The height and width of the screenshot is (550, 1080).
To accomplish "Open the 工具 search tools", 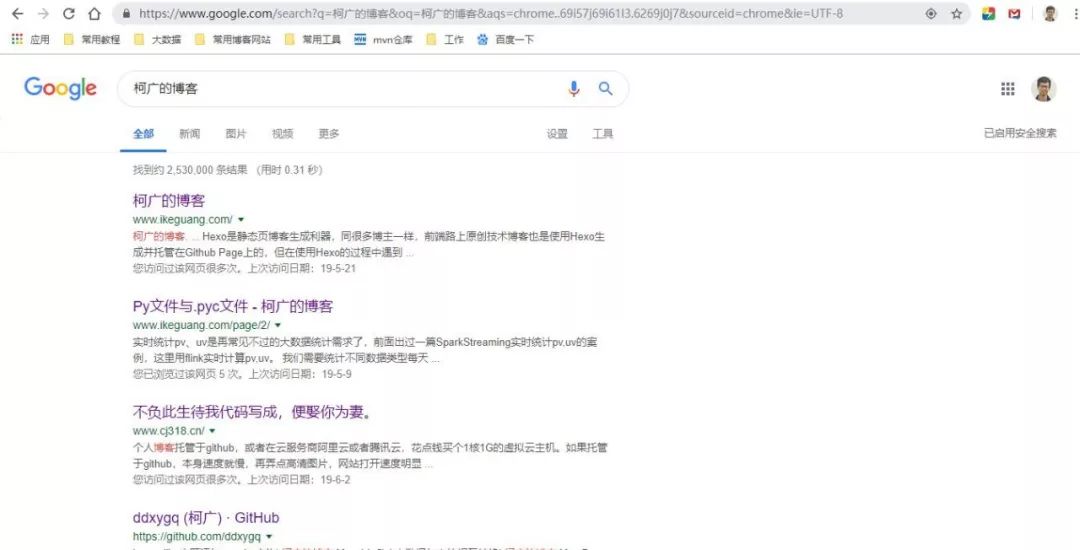I will click(603, 134).
